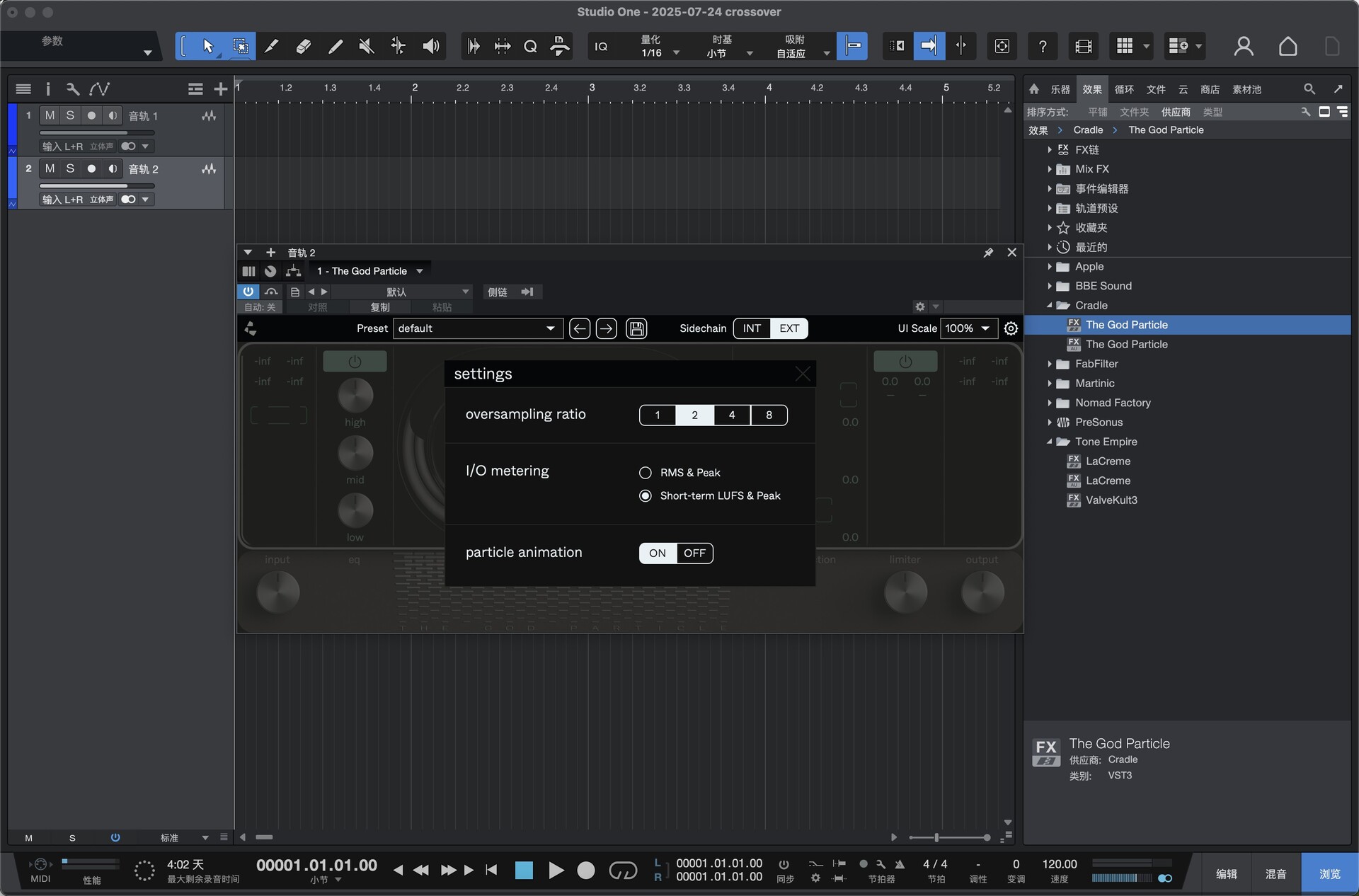Click the 复制 copy button
Viewport: 1359px width, 896px height.
point(380,307)
